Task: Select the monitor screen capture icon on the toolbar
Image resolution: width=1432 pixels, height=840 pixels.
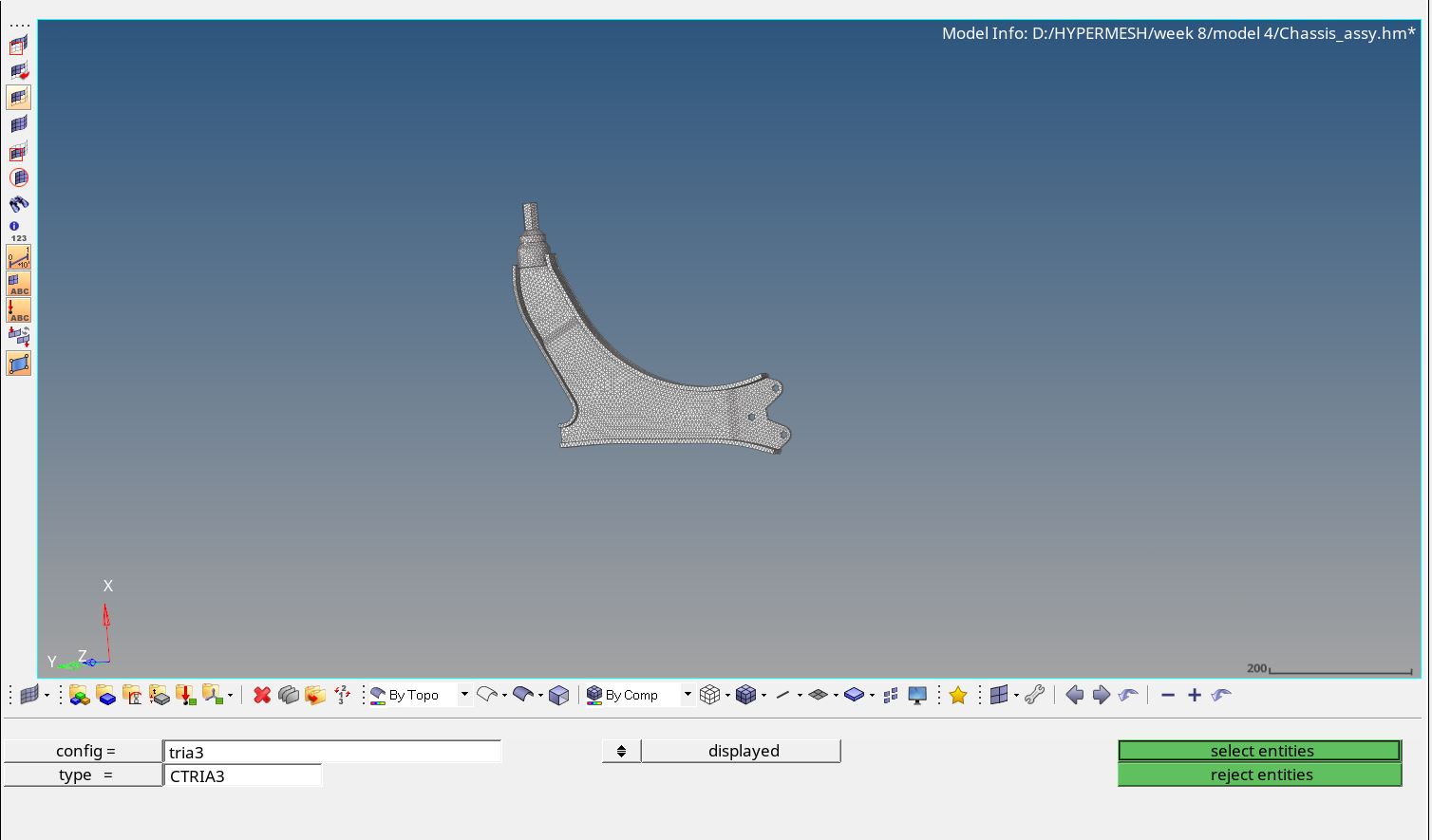Action: click(x=917, y=695)
